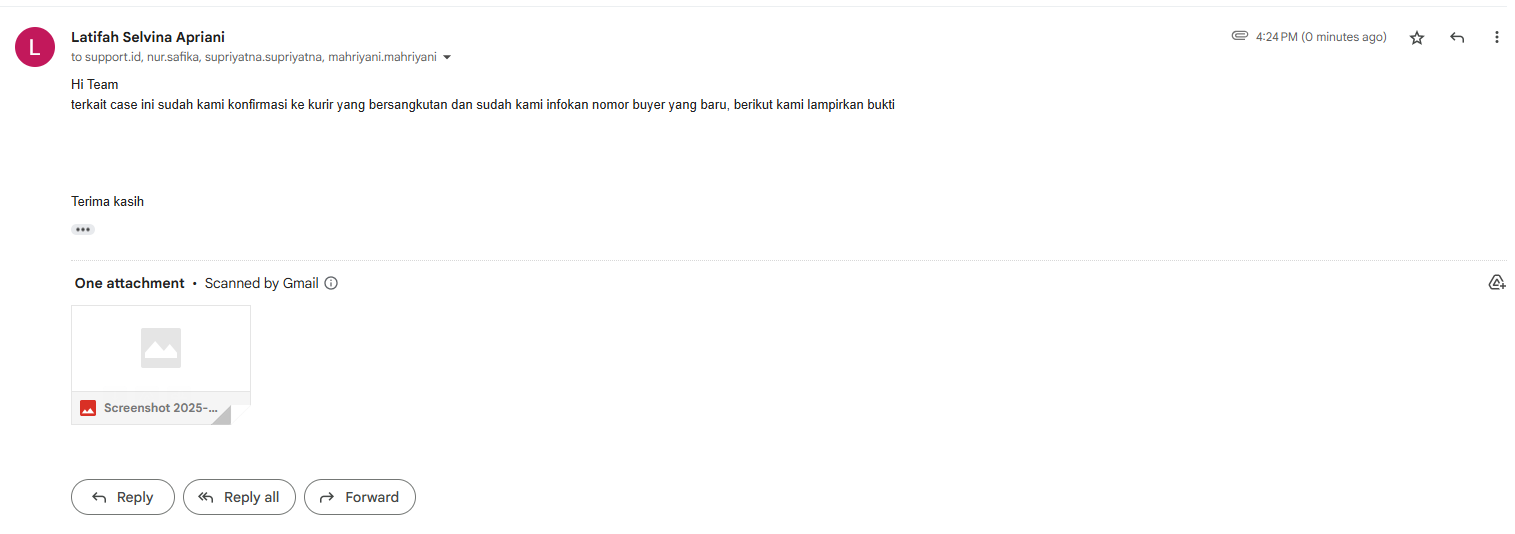Show trimmed content ellipsis button
This screenshot has width=1515, height=534.
click(x=83, y=229)
